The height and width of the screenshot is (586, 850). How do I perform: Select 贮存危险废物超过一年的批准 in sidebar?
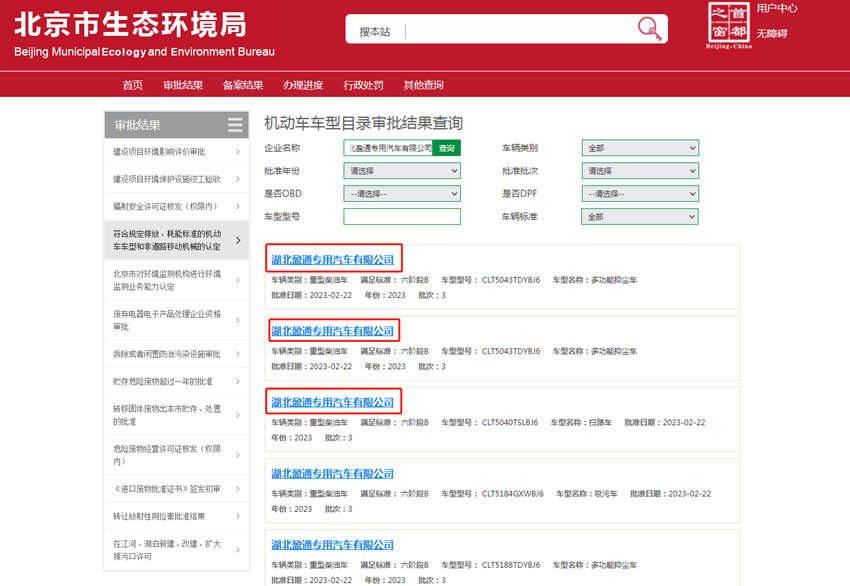click(x=163, y=381)
